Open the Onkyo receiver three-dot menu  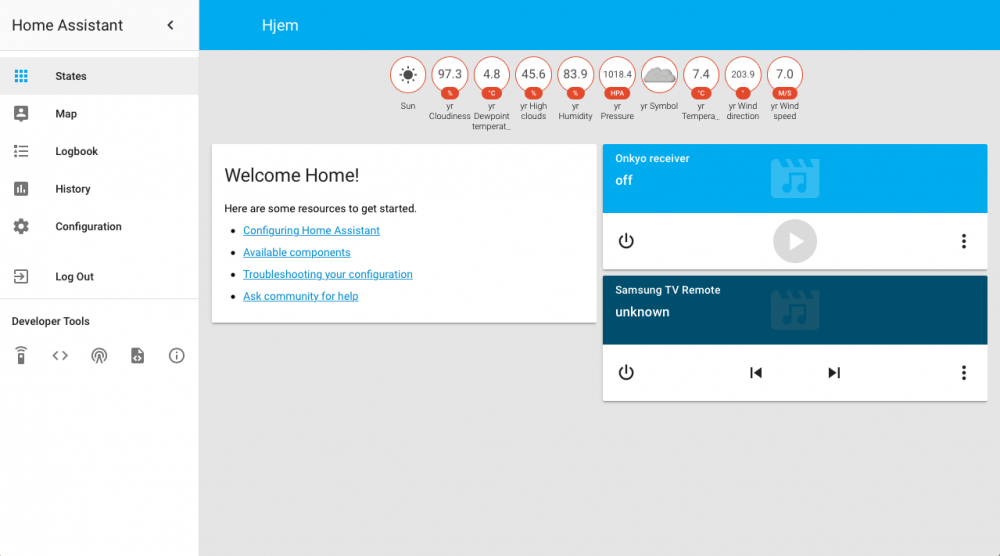click(963, 241)
